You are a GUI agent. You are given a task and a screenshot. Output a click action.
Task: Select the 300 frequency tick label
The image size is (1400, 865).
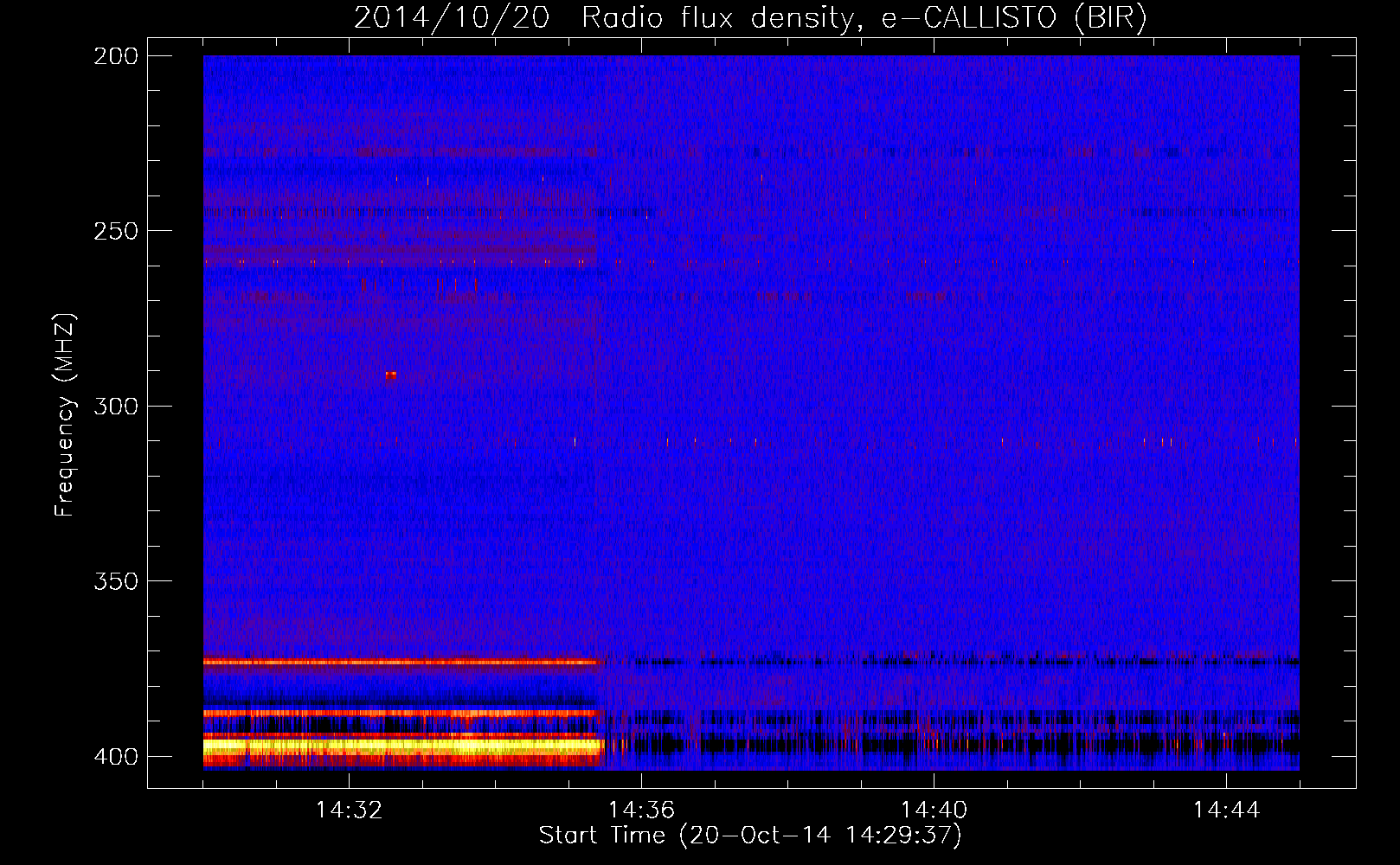coord(116,406)
